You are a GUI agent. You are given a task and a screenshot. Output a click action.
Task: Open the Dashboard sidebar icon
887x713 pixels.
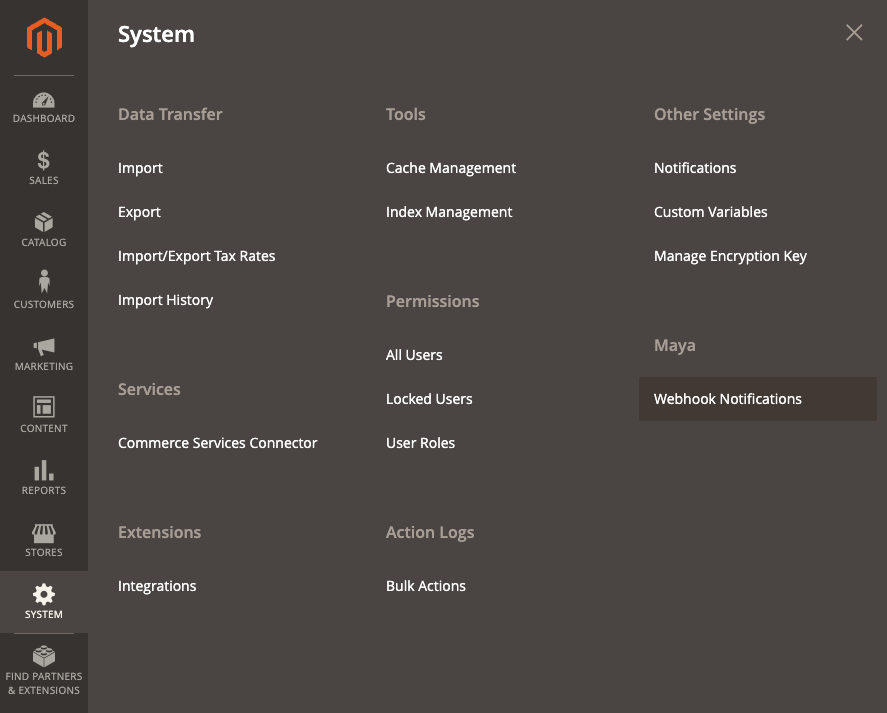[44, 101]
